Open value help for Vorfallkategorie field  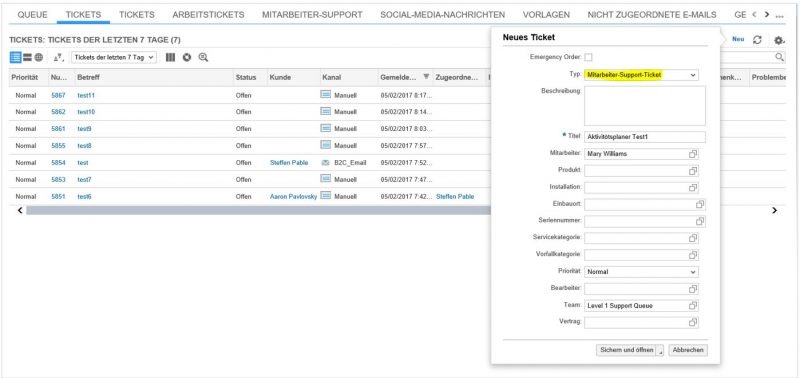click(x=693, y=255)
